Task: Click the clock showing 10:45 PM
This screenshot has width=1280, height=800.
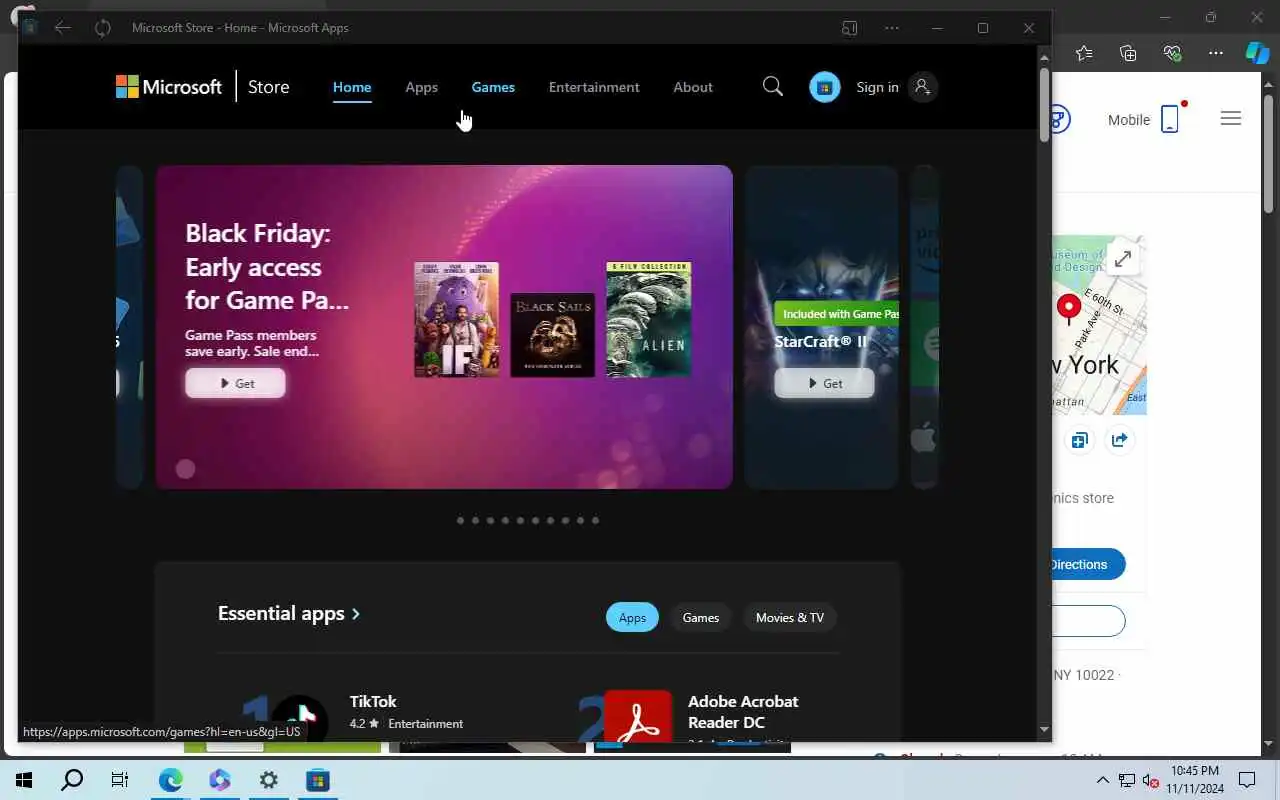Action: pyautogui.click(x=1195, y=771)
